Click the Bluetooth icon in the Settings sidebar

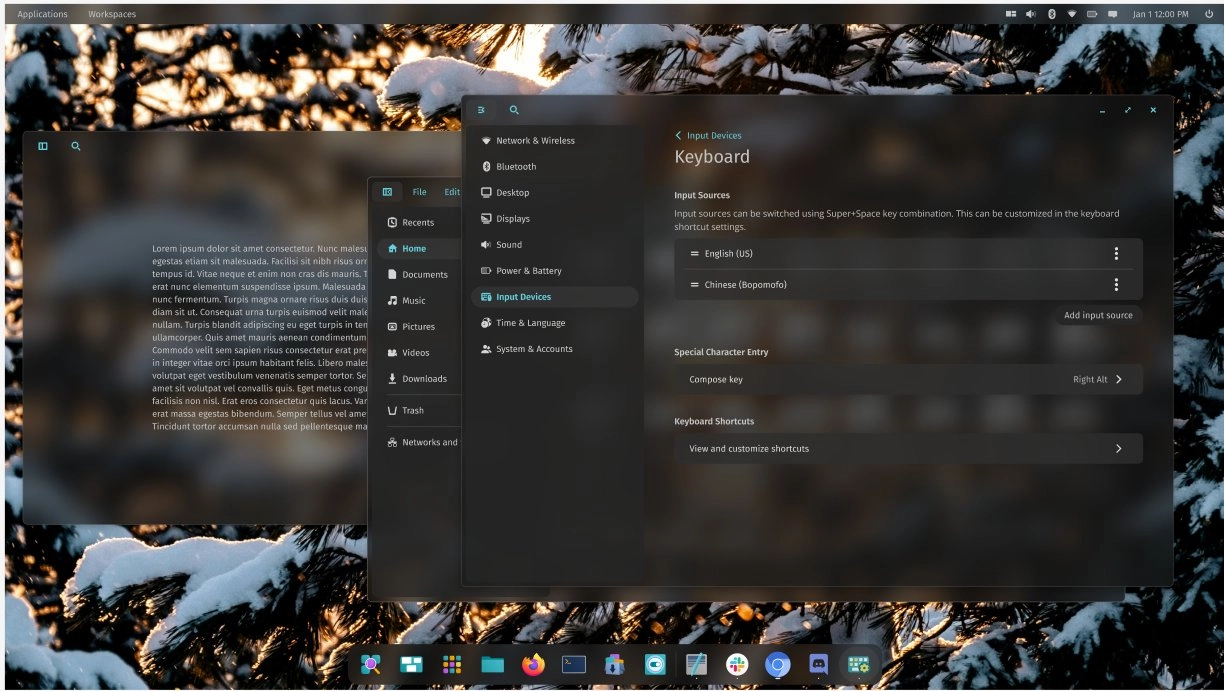(x=486, y=166)
